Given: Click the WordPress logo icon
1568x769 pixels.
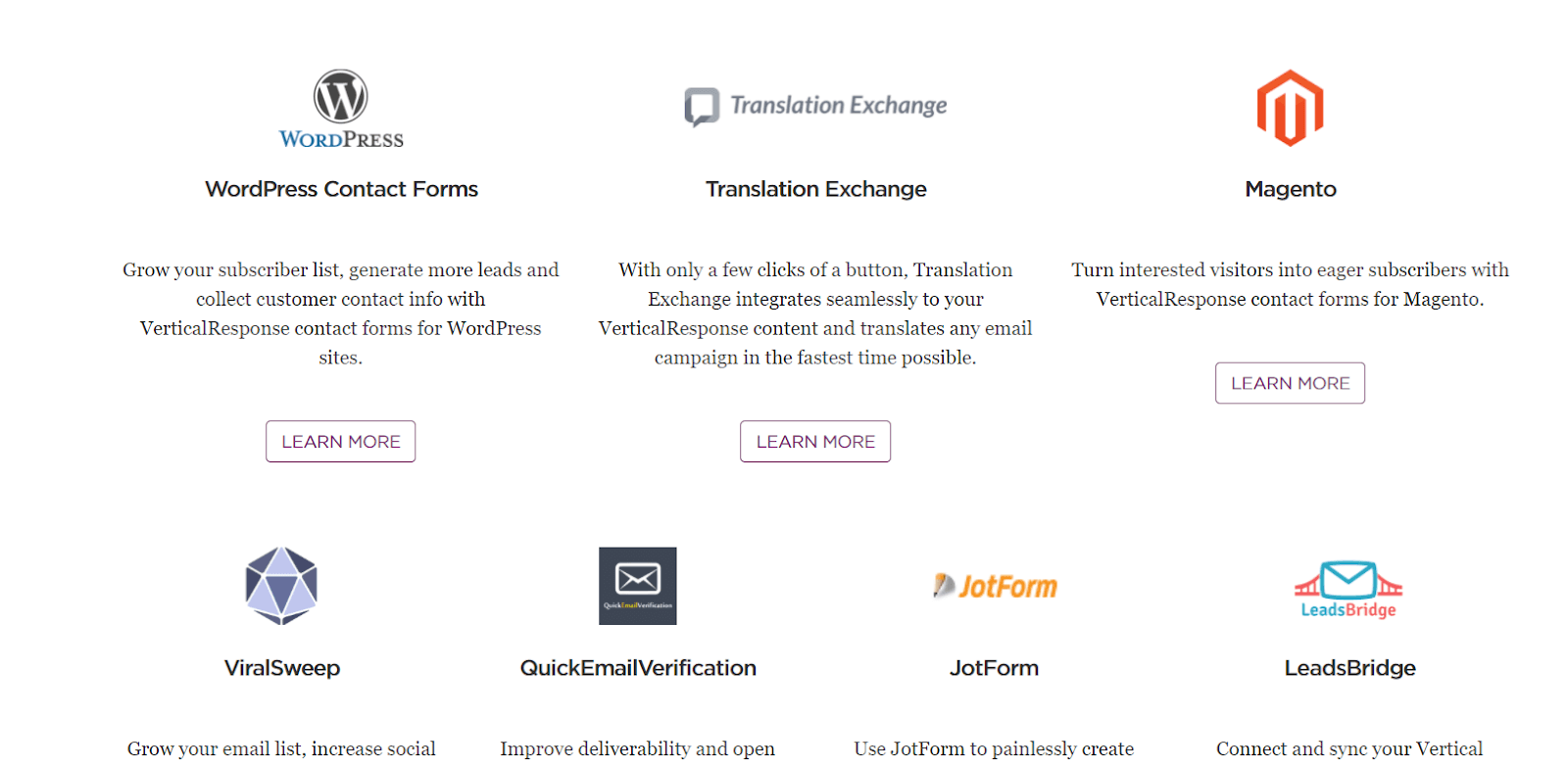Looking at the screenshot, I should [341, 109].
